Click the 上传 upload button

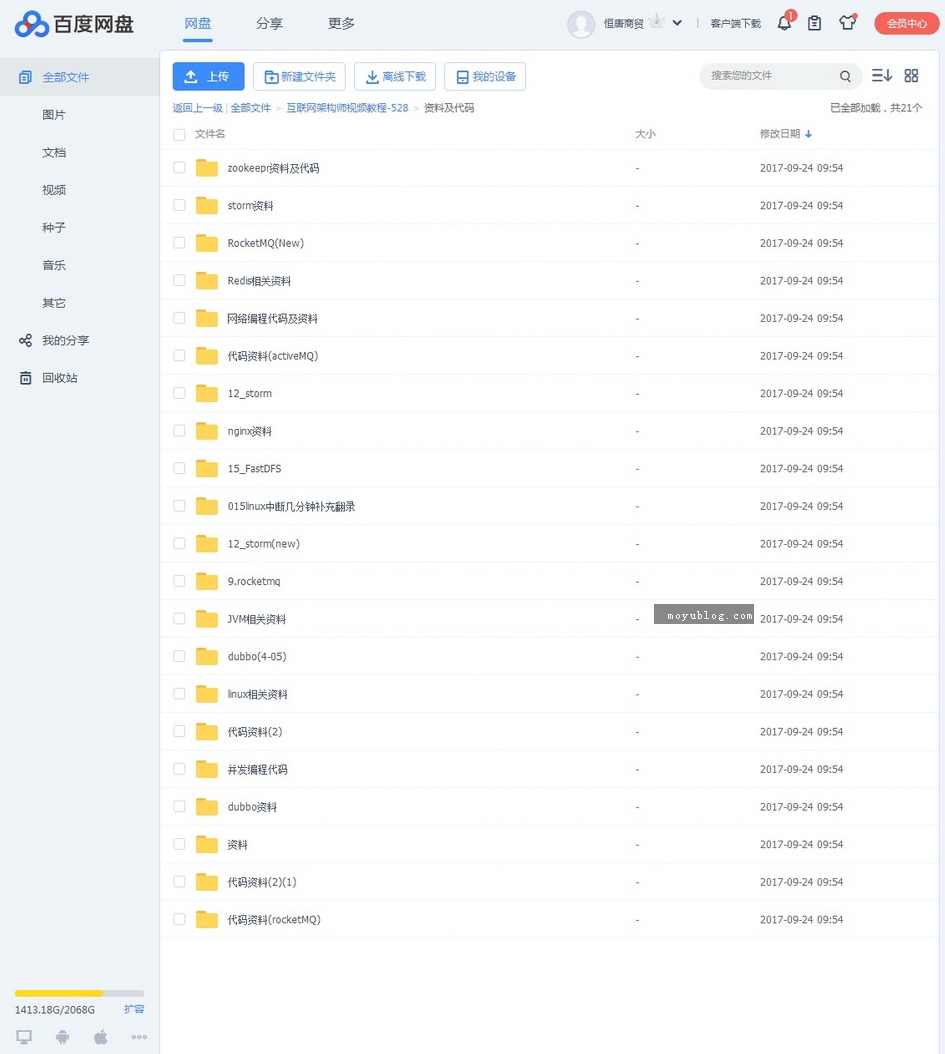(208, 75)
